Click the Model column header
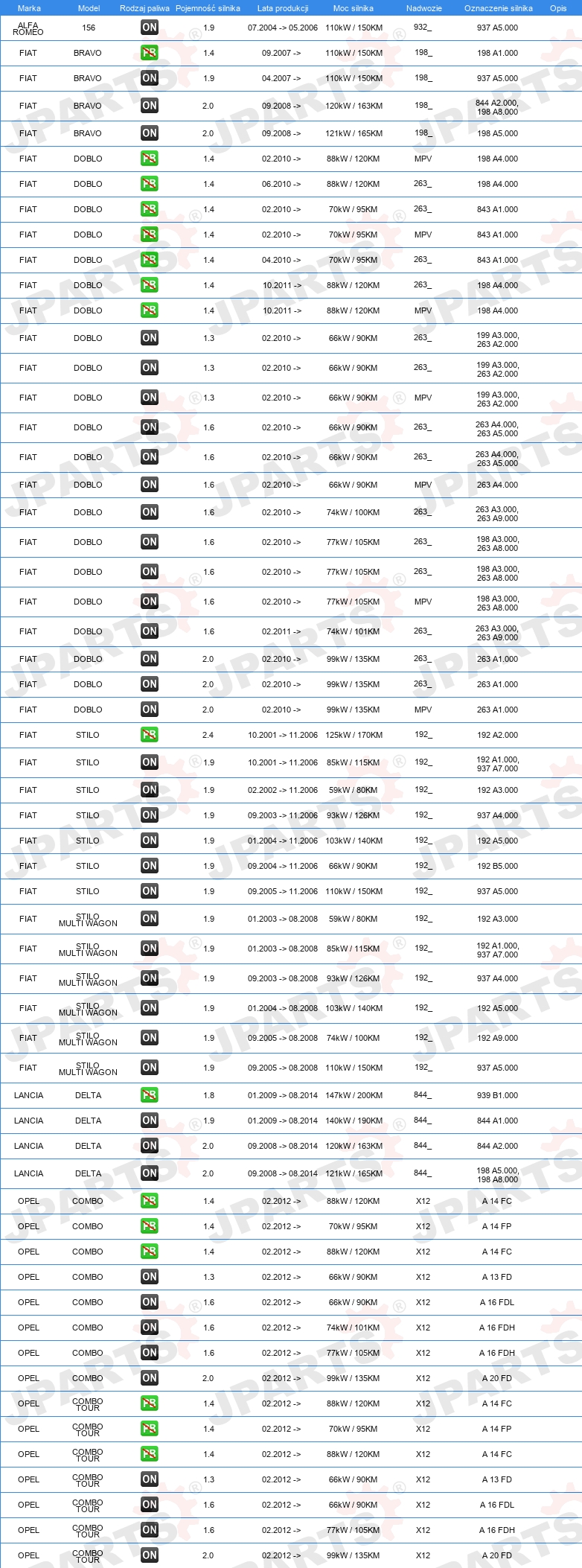The width and height of the screenshot is (582, 1568). click(x=89, y=8)
